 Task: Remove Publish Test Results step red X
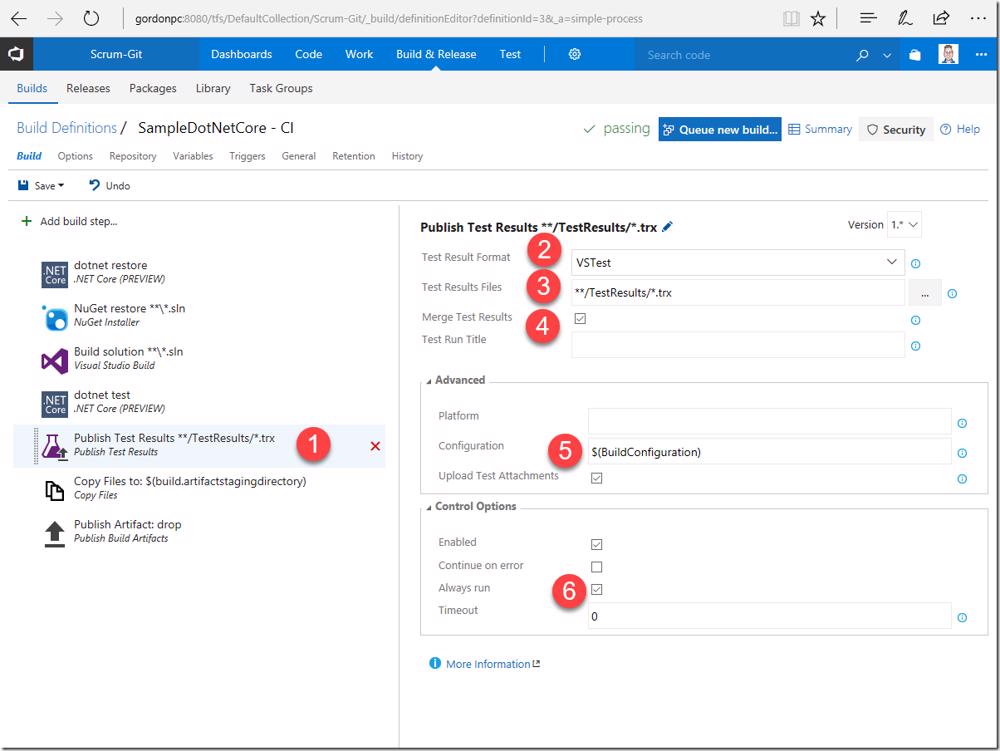(375, 446)
